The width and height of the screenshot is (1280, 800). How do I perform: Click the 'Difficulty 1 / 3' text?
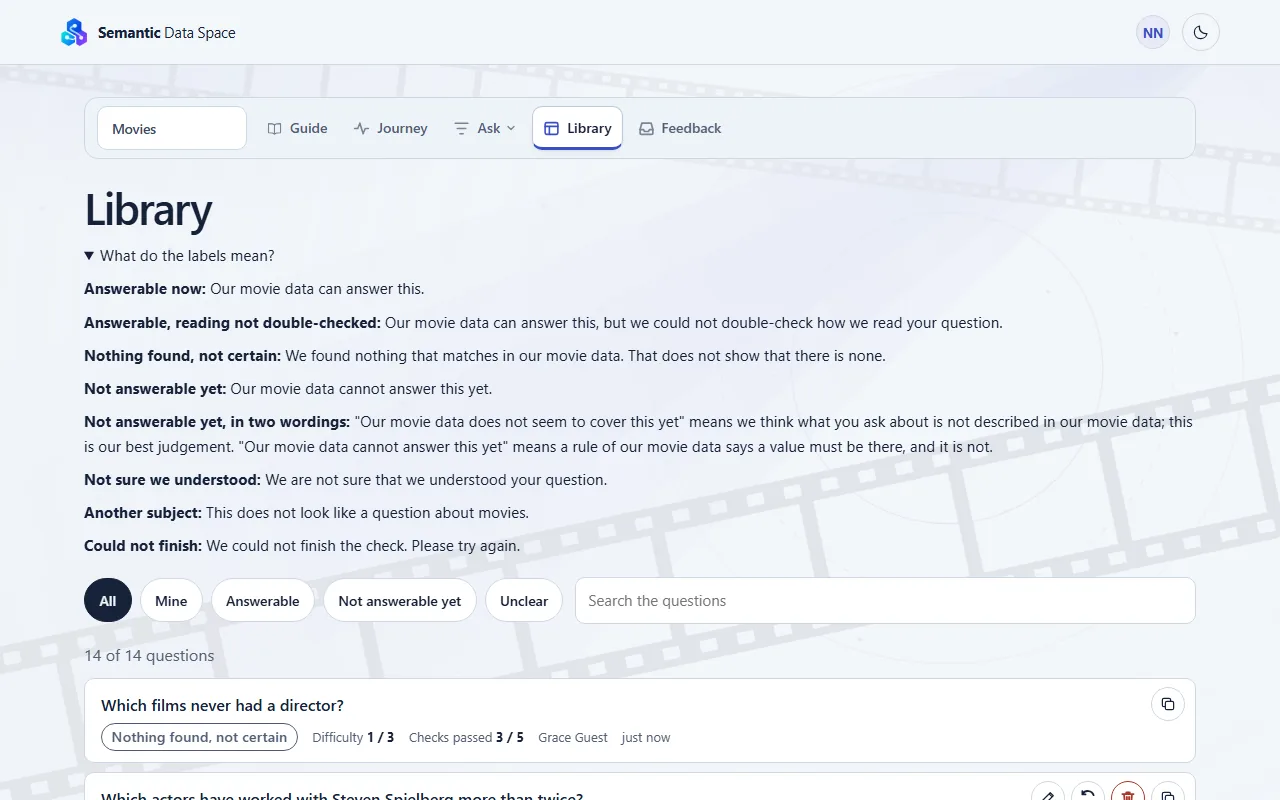click(x=353, y=738)
